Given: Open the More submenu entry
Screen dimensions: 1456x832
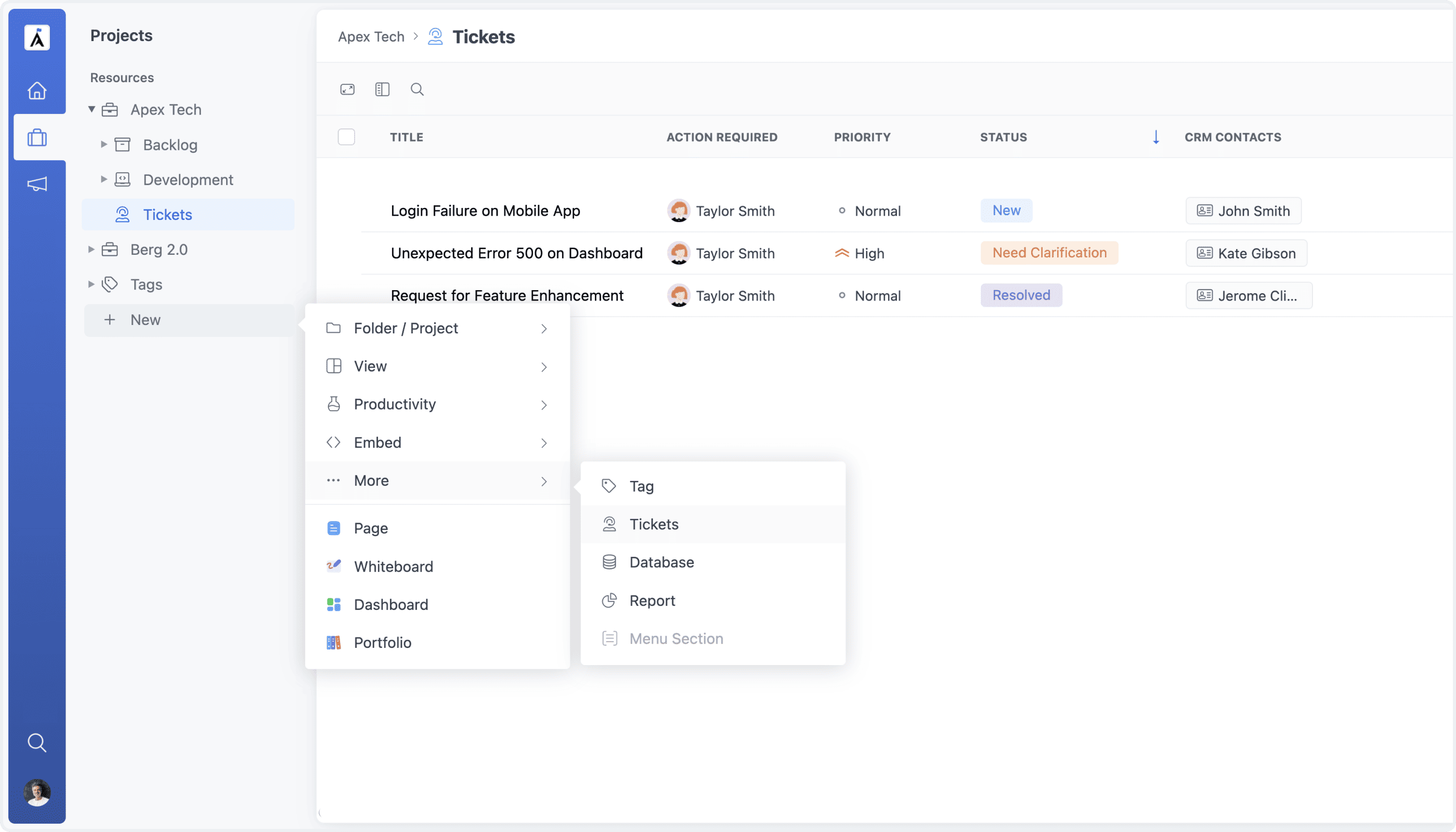Looking at the screenshot, I should click(x=437, y=480).
